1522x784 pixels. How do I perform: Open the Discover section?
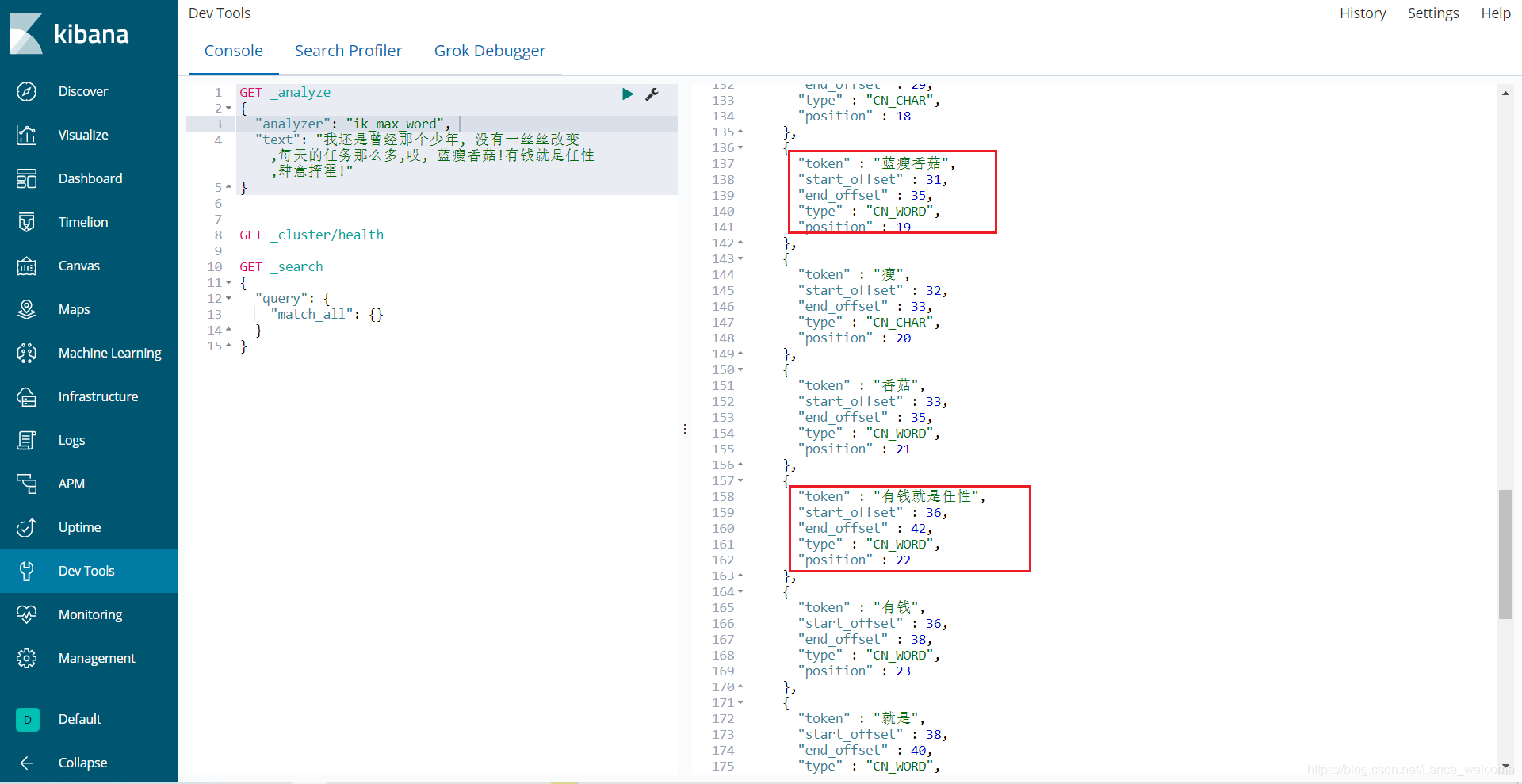click(83, 91)
